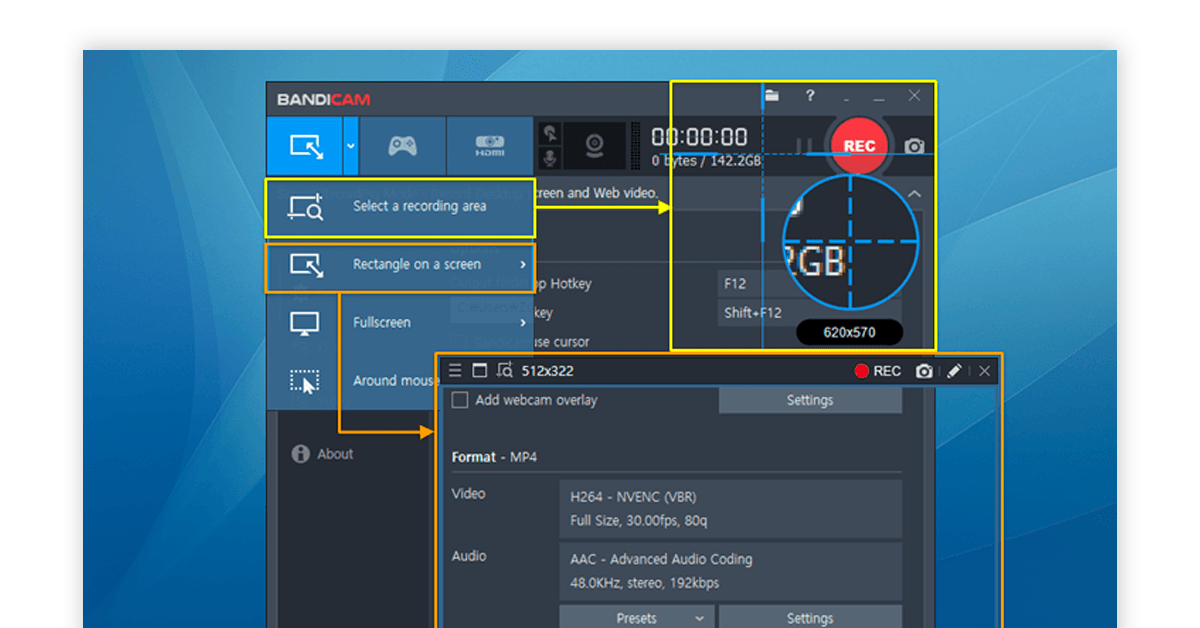Open the output folder icon in title bar
Viewport: 1200px width, 628px height.
click(772, 96)
